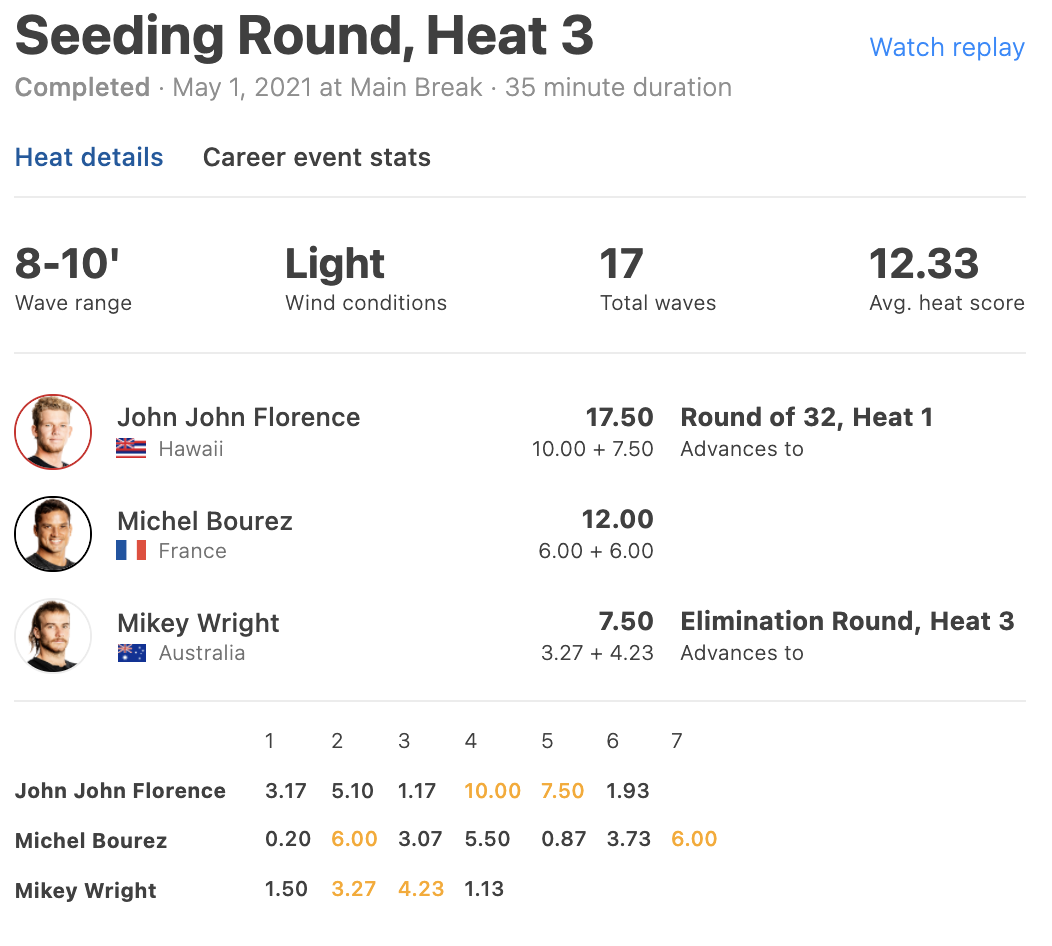Click Mikey Wright name in results

click(x=199, y=623)
